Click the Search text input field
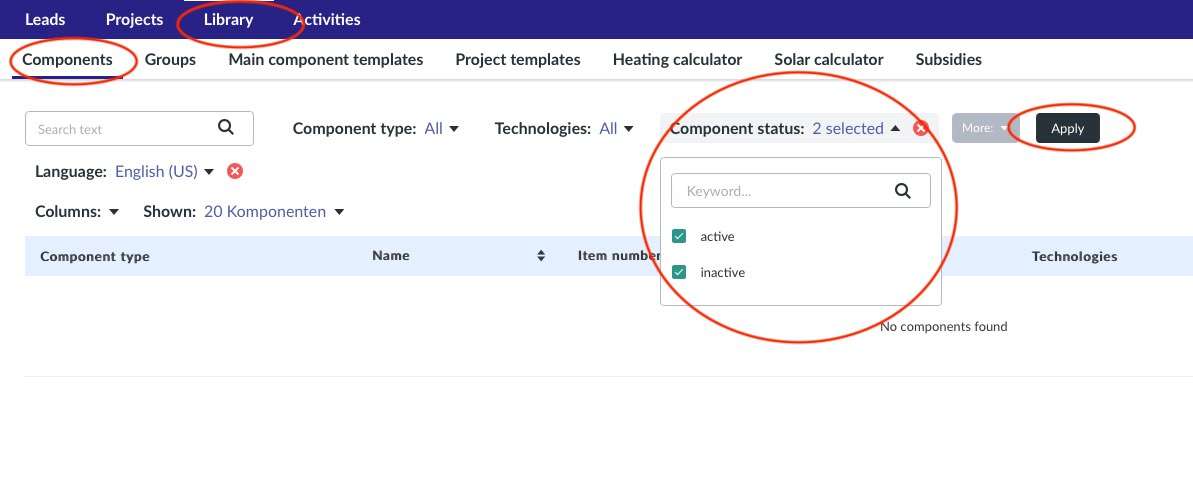 click(120, 129)
